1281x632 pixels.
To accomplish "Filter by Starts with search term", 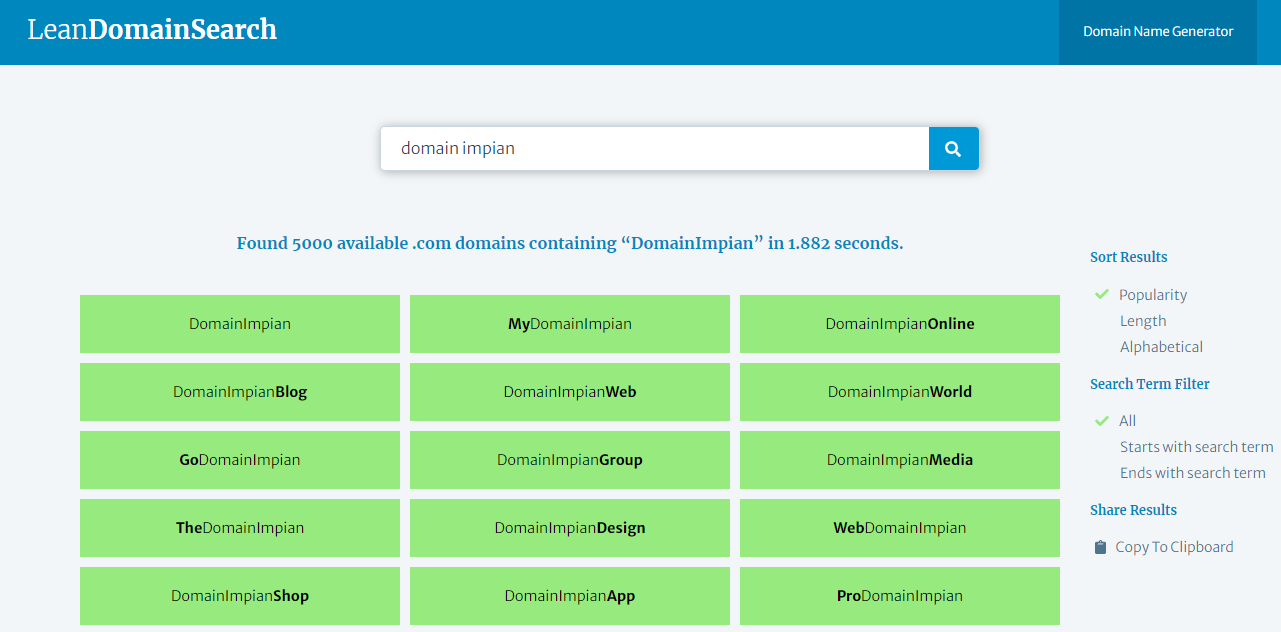I will tap(1196, 446).
